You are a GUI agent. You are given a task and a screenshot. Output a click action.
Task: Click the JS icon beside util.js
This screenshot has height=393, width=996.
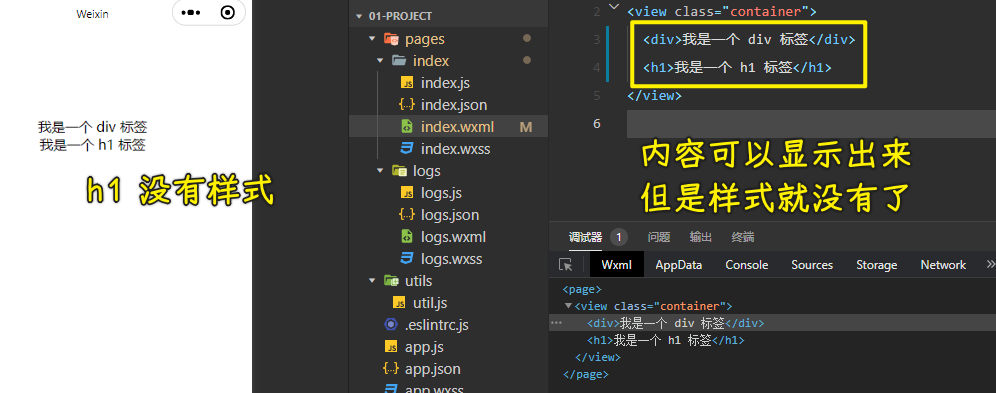[x=400, y=303]
